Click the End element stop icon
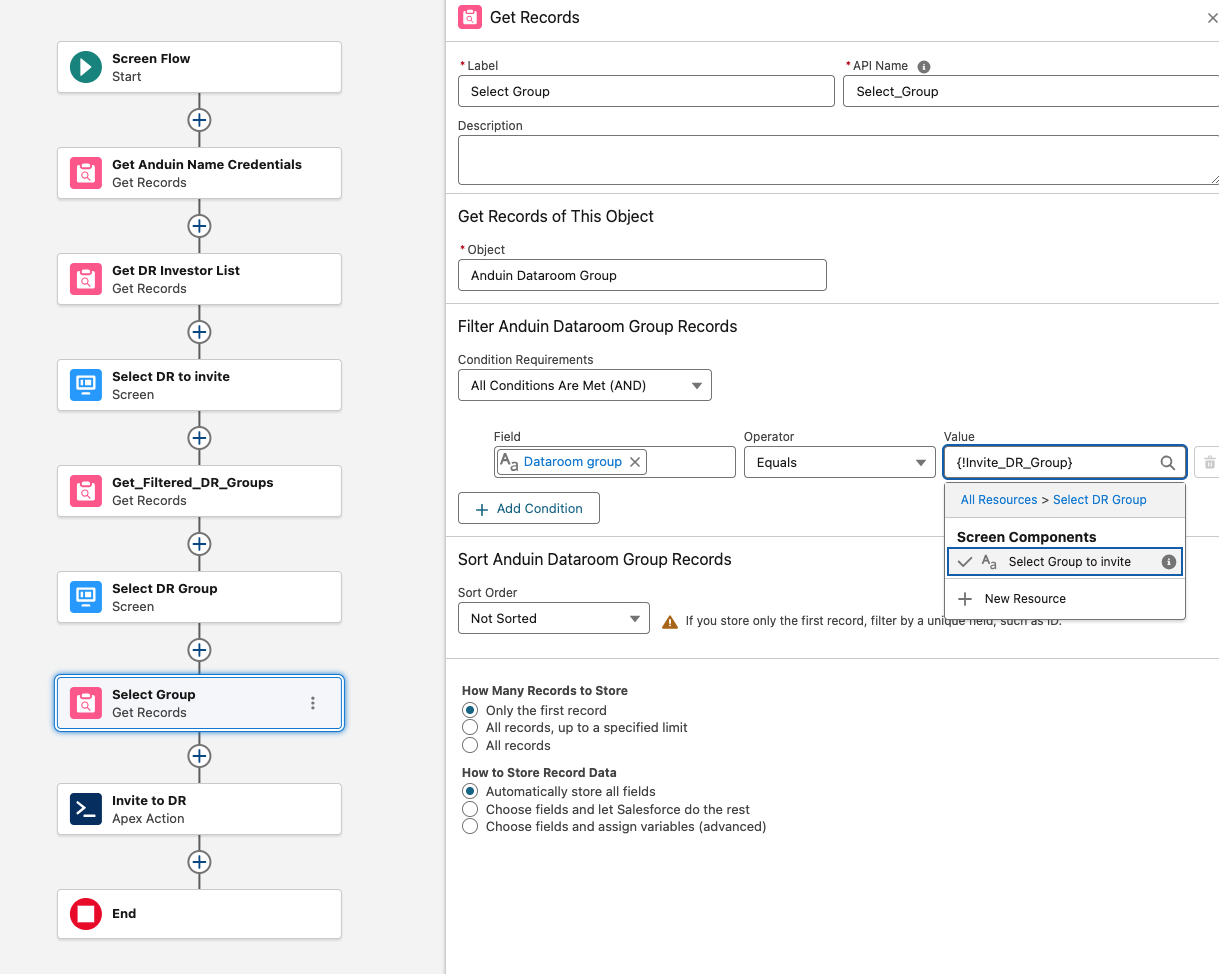 coord(85,914)
